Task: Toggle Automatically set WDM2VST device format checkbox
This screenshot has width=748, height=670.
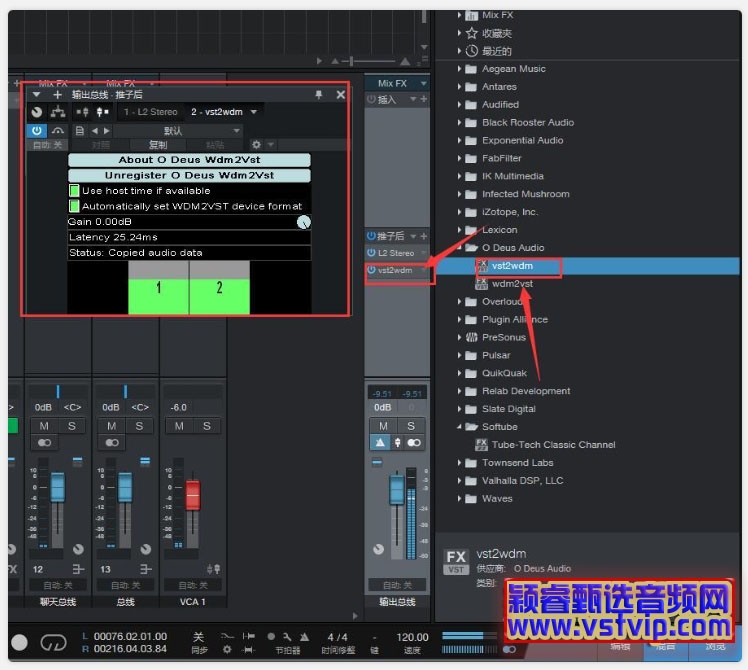Action: coord(74,206)
